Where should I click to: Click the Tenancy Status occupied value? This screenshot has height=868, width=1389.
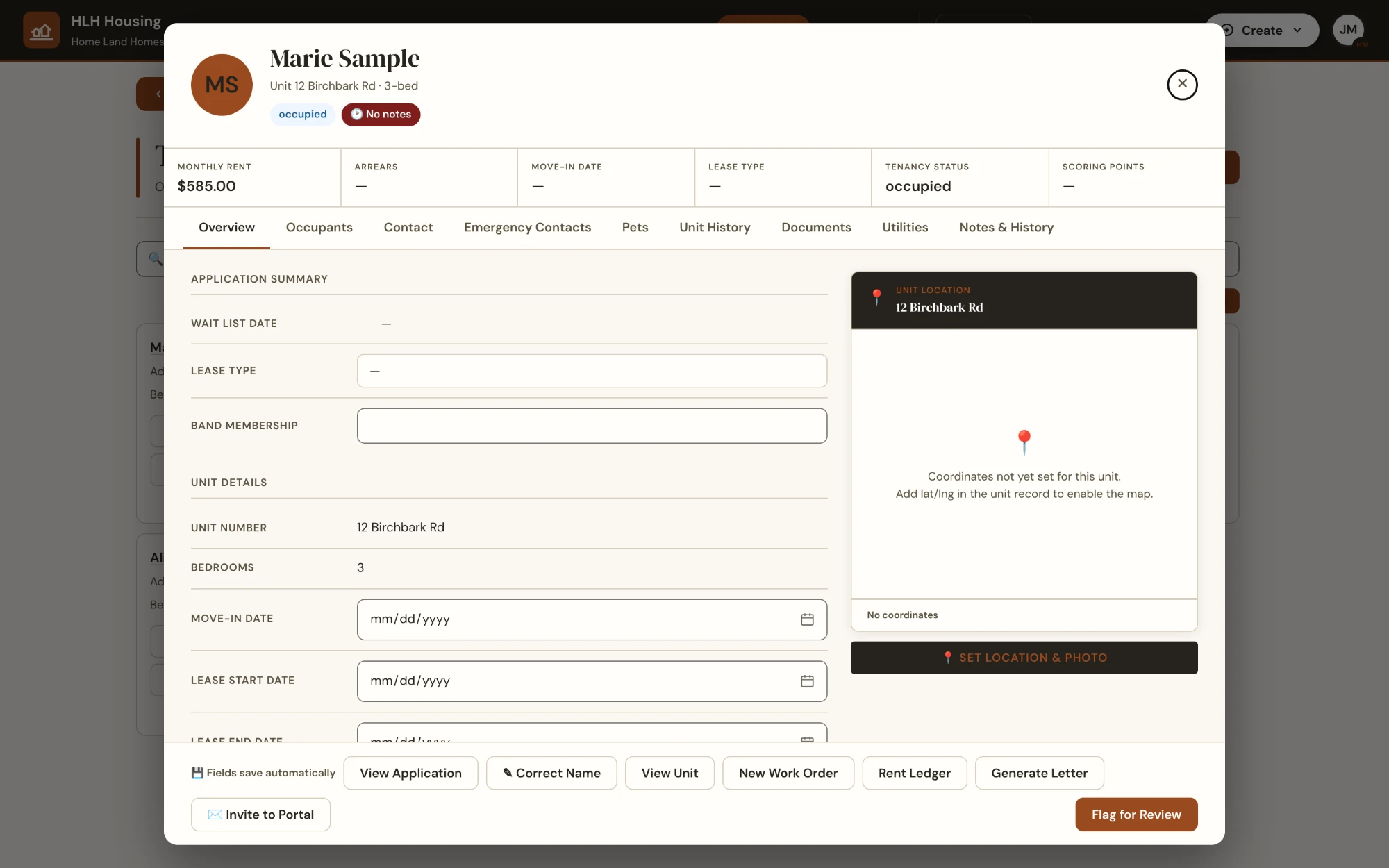coord(918,186)
